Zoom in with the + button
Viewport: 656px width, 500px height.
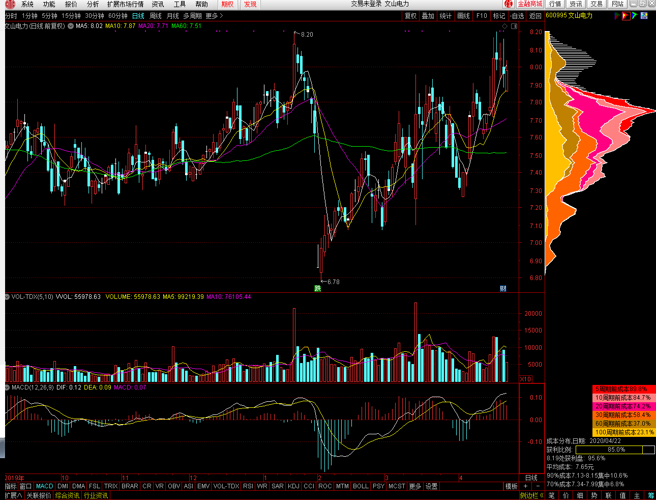click(x=525, y=486)
